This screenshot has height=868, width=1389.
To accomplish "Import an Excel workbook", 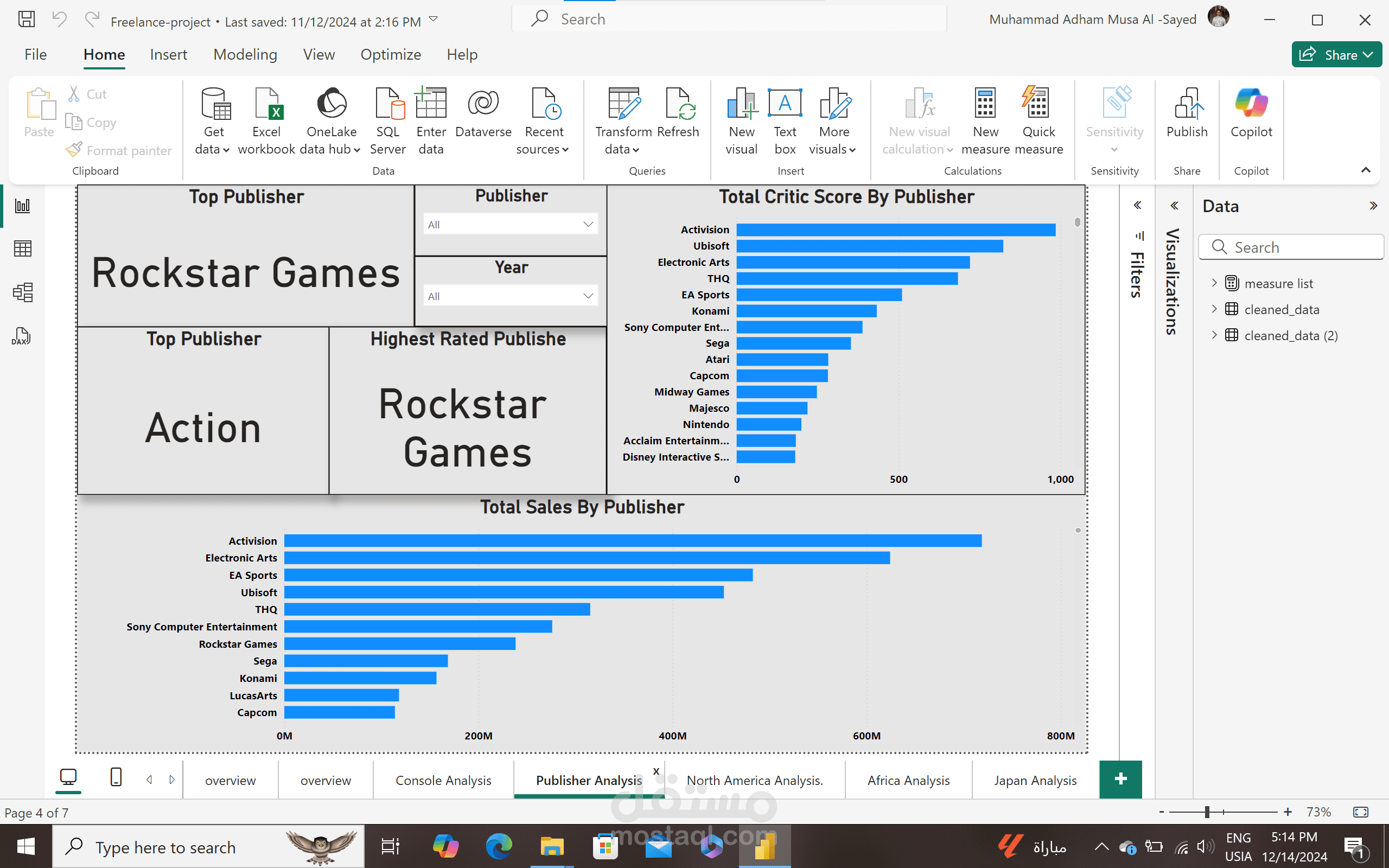I will point(266,121).
